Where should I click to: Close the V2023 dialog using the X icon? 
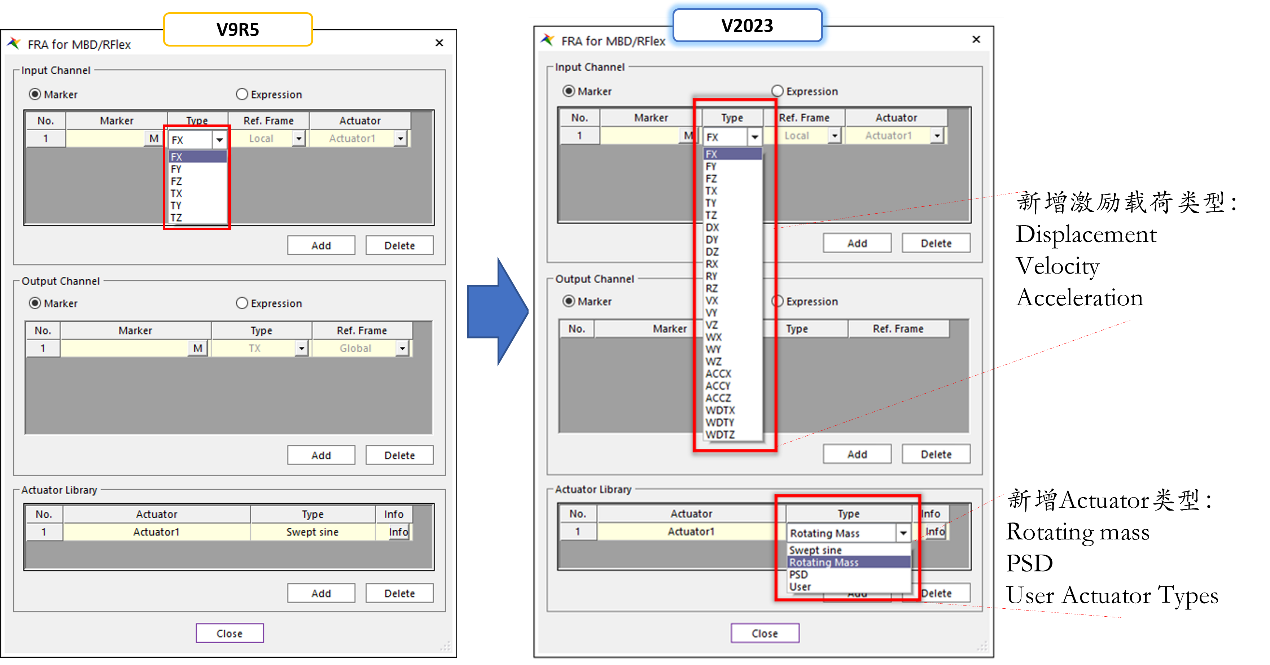[x=976, y=40]
